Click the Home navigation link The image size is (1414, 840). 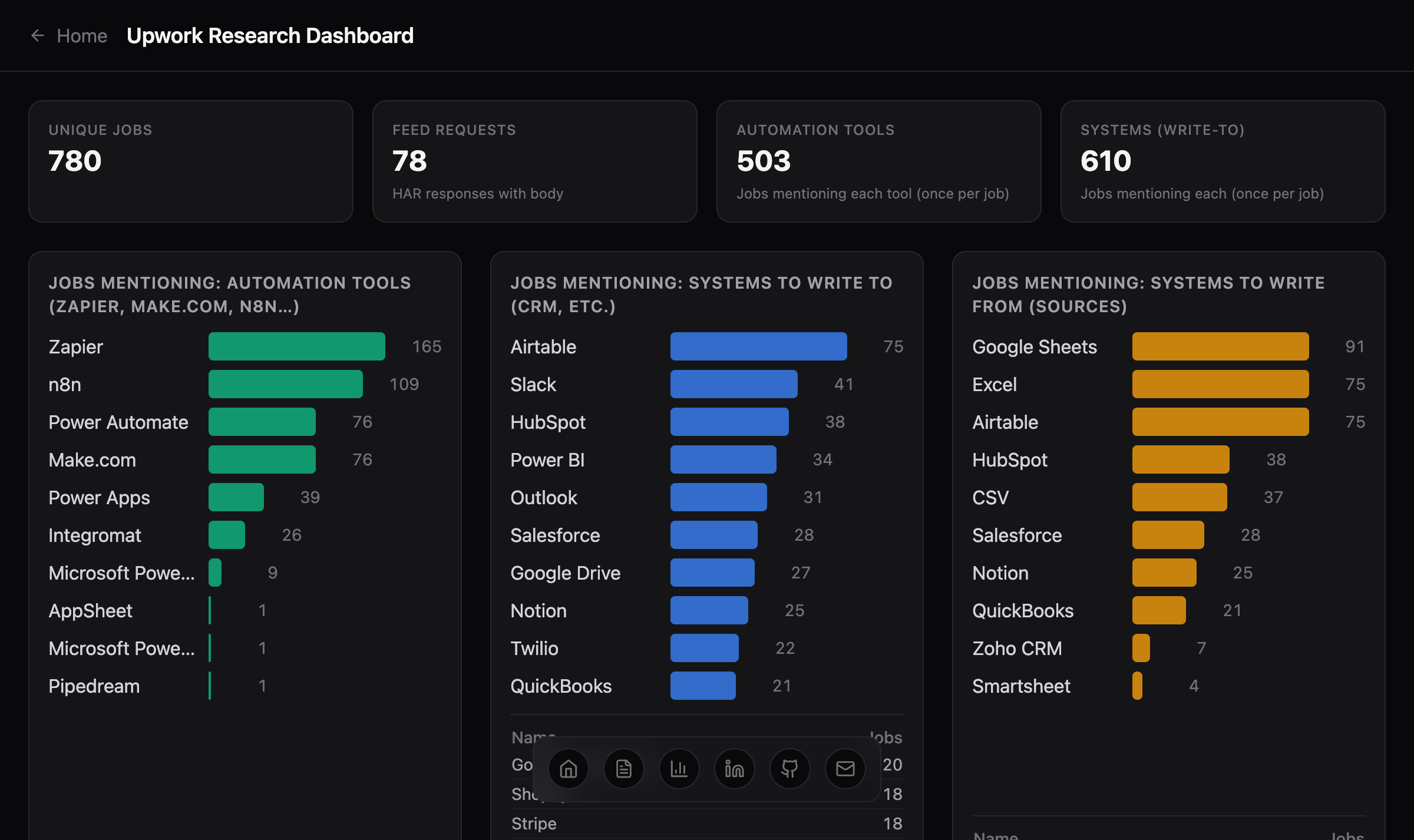(82, 35)
